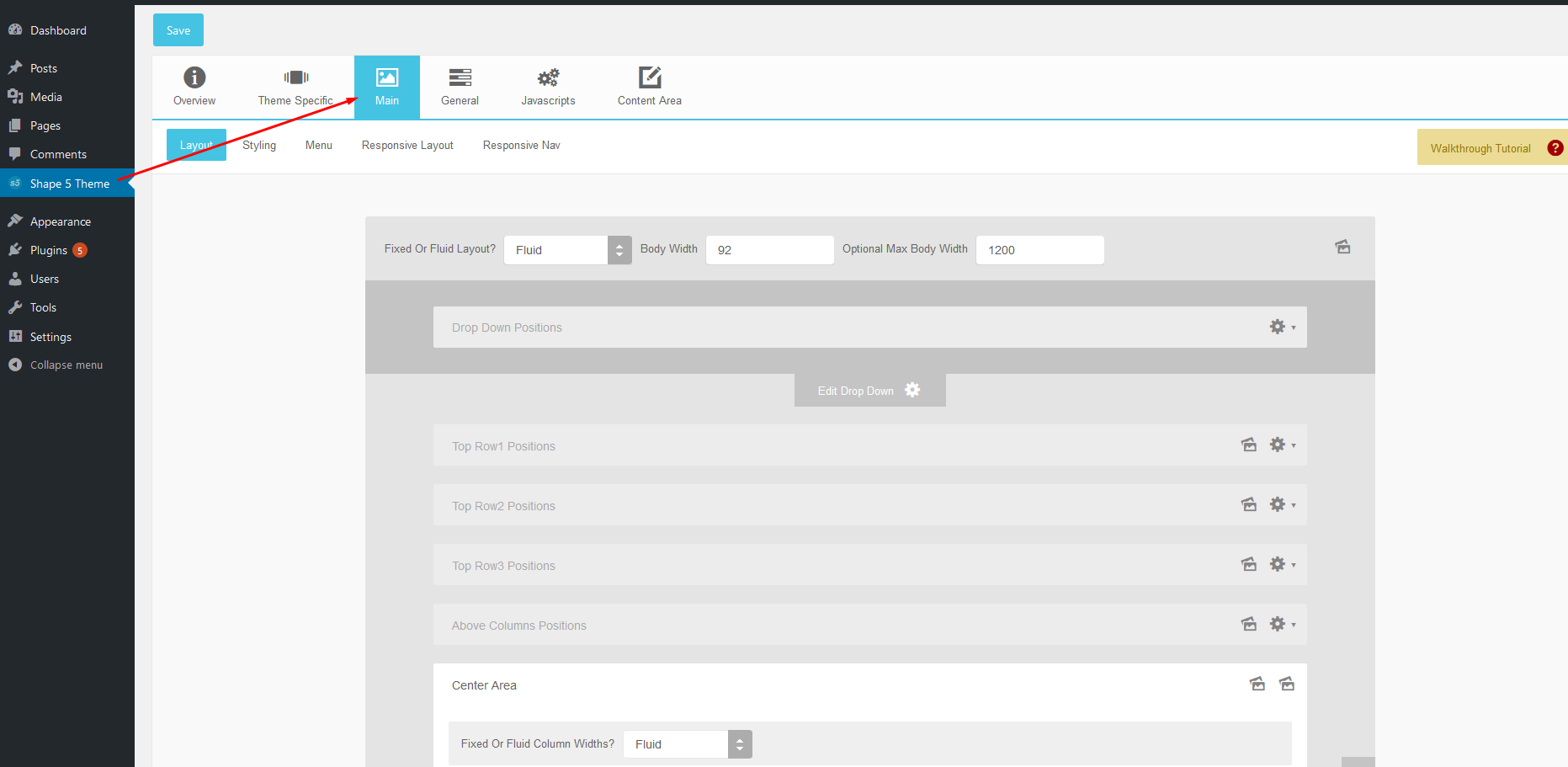The height and width of the screenshot is (767, 1568).
Task: Open Fixed Or Fluid Column Widths dropdown
Action: 687,744
